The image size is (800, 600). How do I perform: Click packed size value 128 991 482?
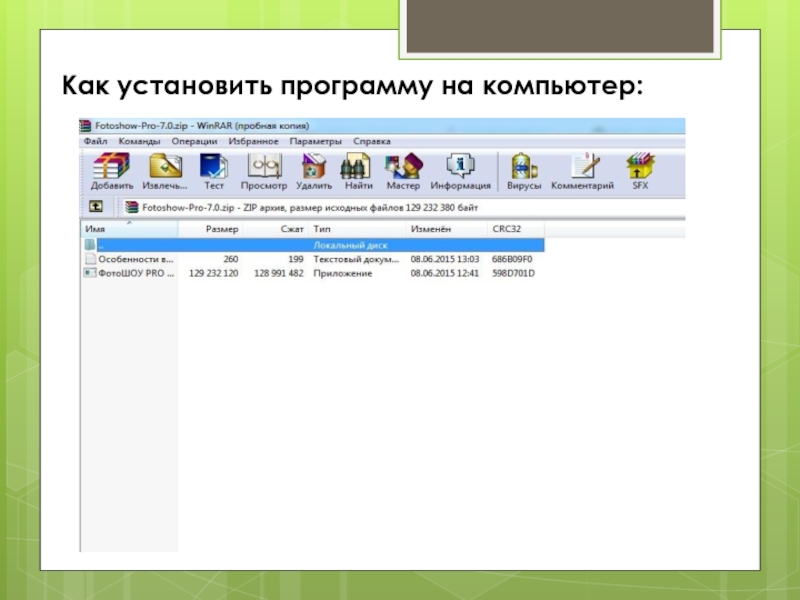coord(279,273)
